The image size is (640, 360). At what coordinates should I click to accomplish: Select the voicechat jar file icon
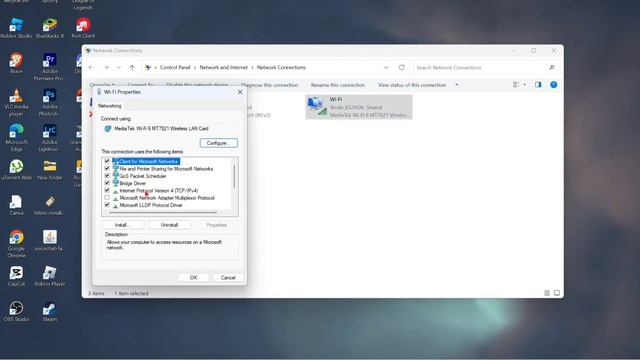(x=50, y=241)
